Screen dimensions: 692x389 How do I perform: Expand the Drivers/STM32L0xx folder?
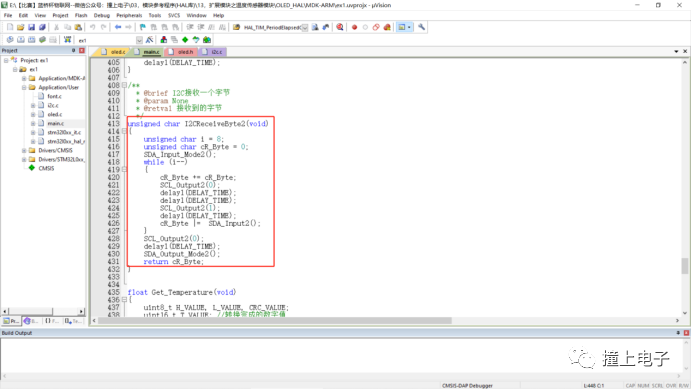pyautogui.click(x=24, y=159)
